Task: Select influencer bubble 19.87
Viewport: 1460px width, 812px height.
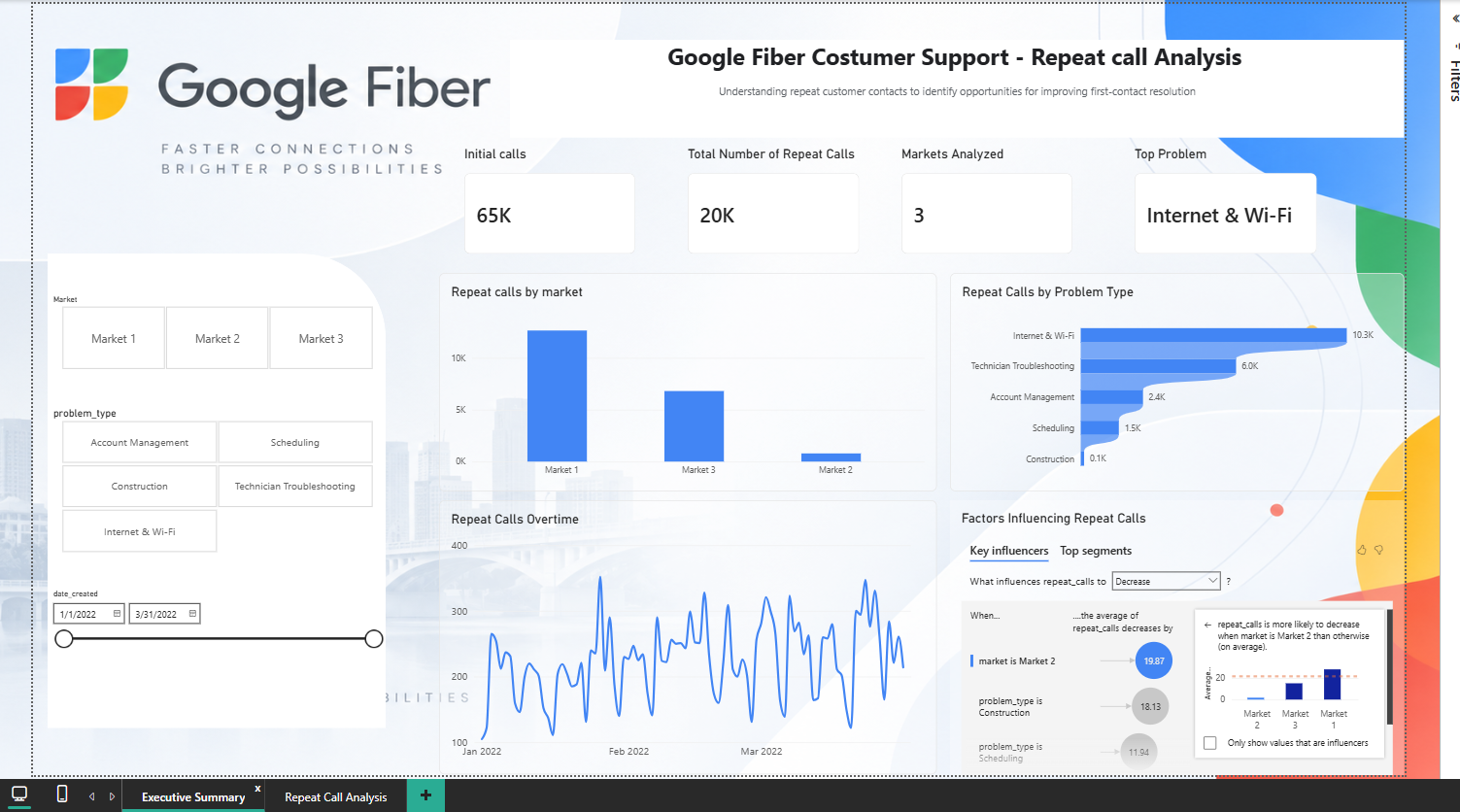Action: click(x=1153, y=660)
